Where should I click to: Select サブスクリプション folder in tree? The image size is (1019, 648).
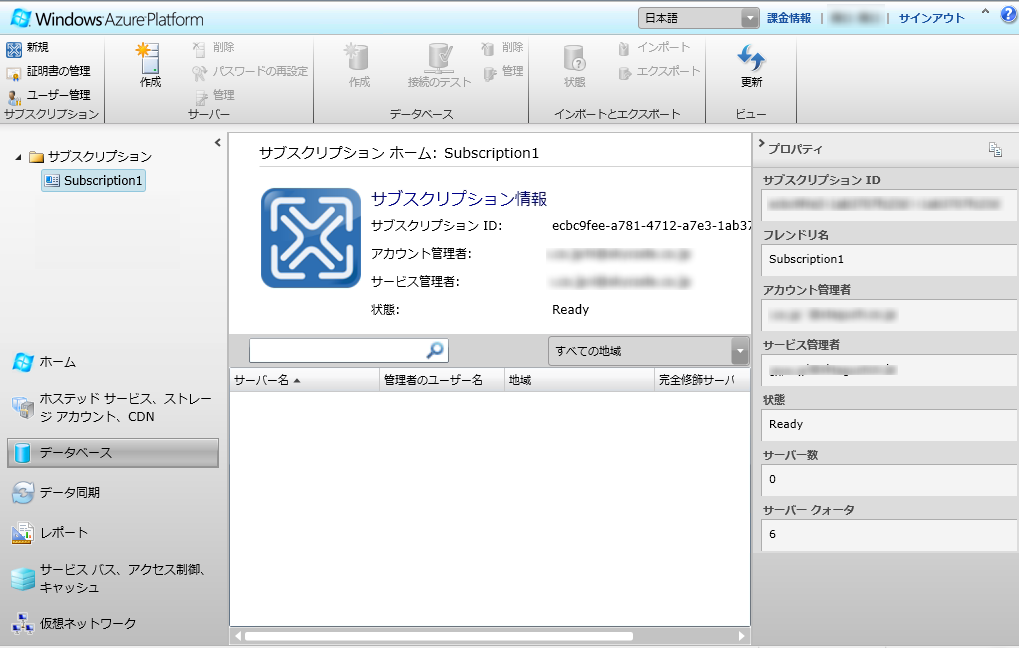click(x=91, y=157)
